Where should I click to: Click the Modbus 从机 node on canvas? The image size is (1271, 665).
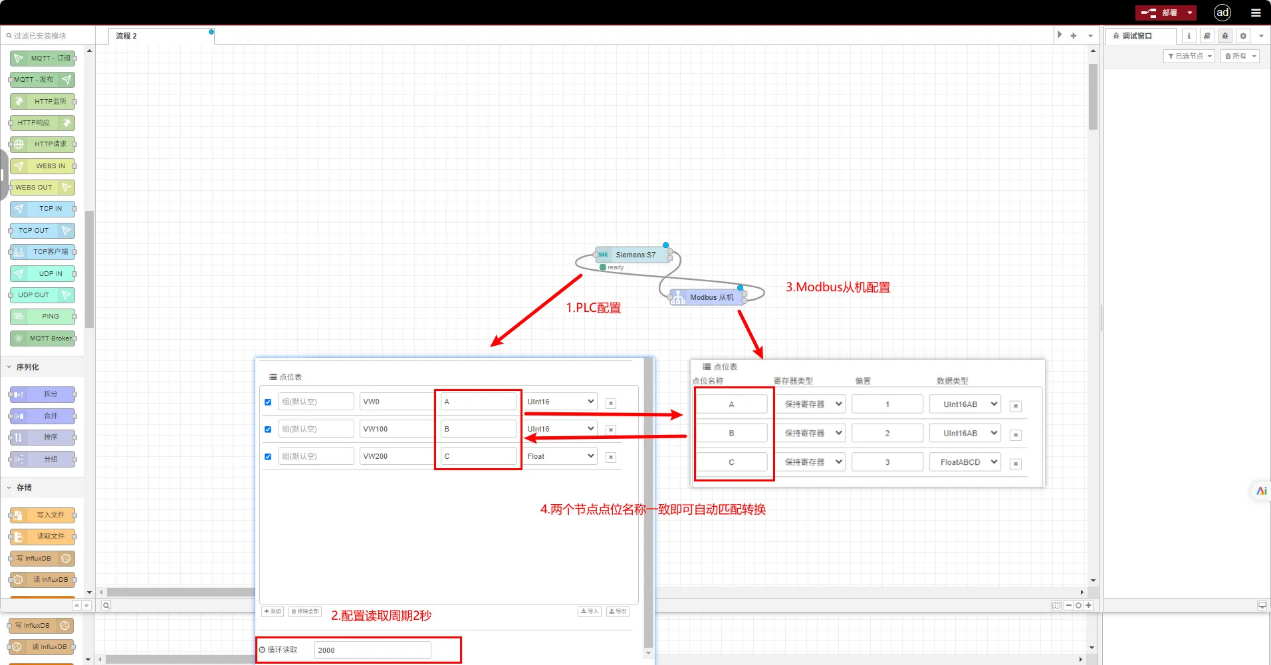point(708,297)
